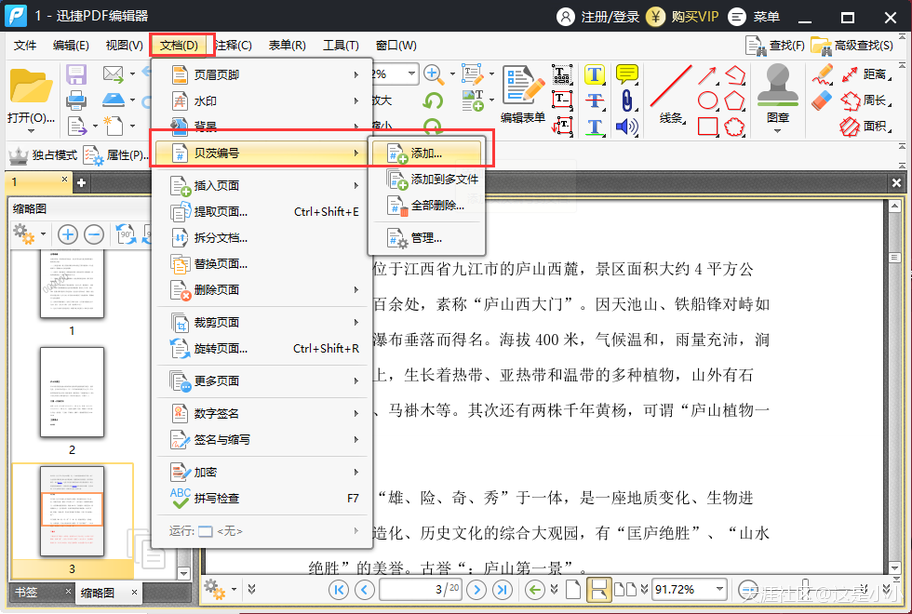Click the zoom in magnifier icon
Viewport: 912px width, 614px height.
(x=432, y=74)
